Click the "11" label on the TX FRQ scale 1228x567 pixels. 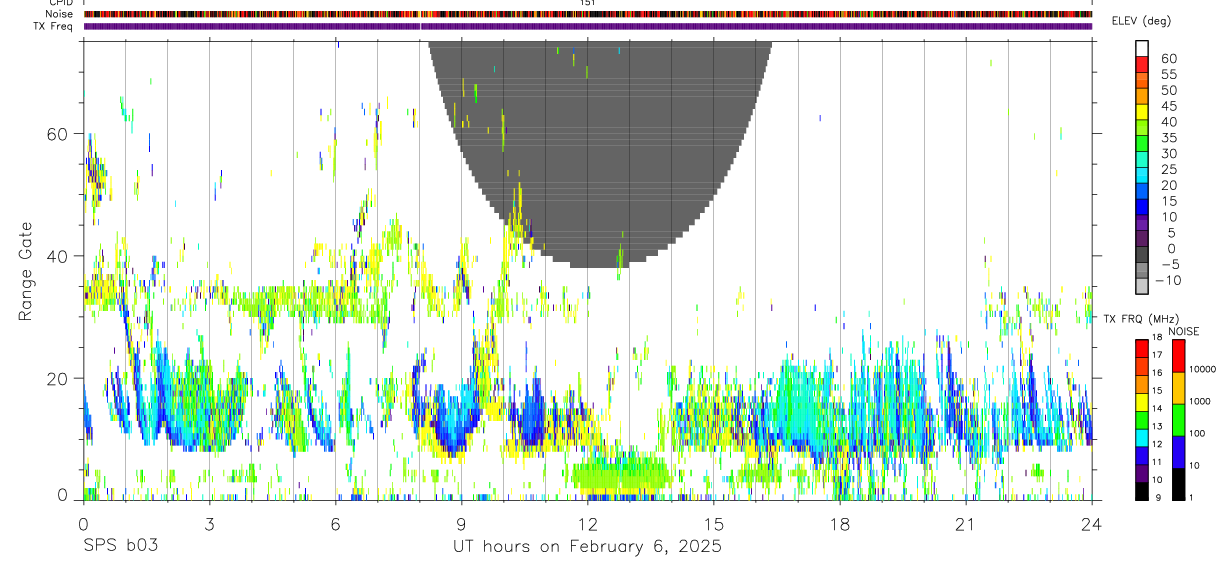pyautogui.click(x=1156, y=462)
